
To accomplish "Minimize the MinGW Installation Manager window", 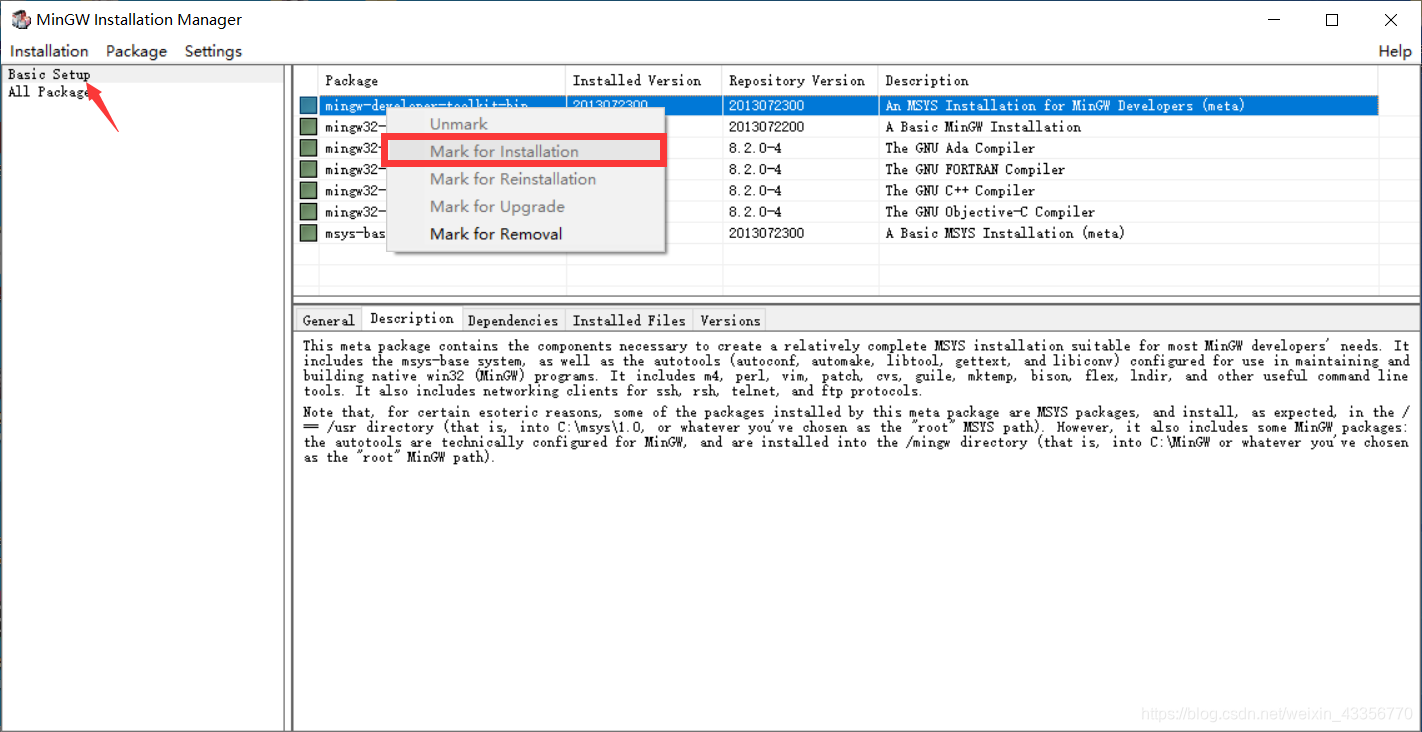I will (x=1273, y=20).
